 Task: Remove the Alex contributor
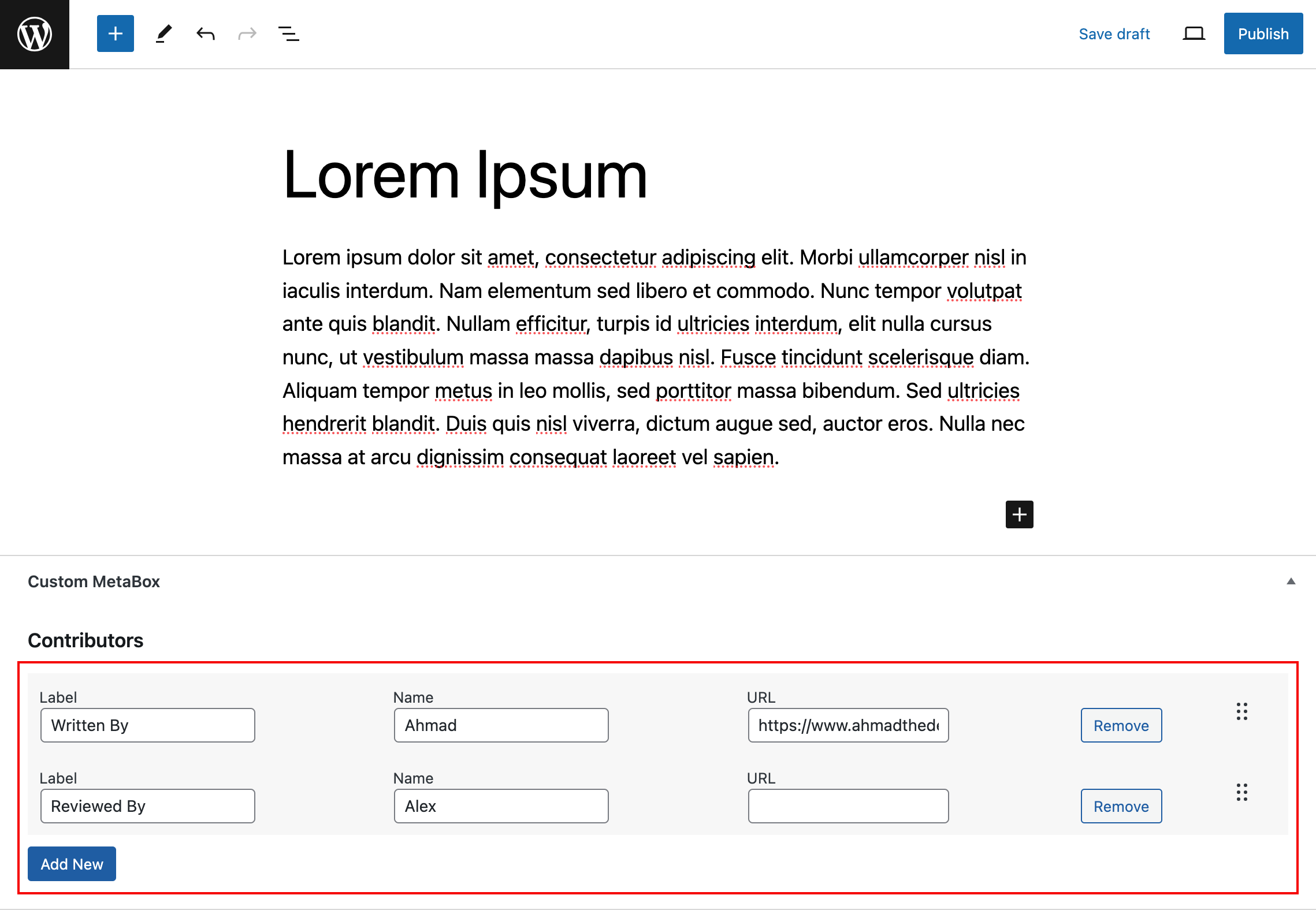1121,806
